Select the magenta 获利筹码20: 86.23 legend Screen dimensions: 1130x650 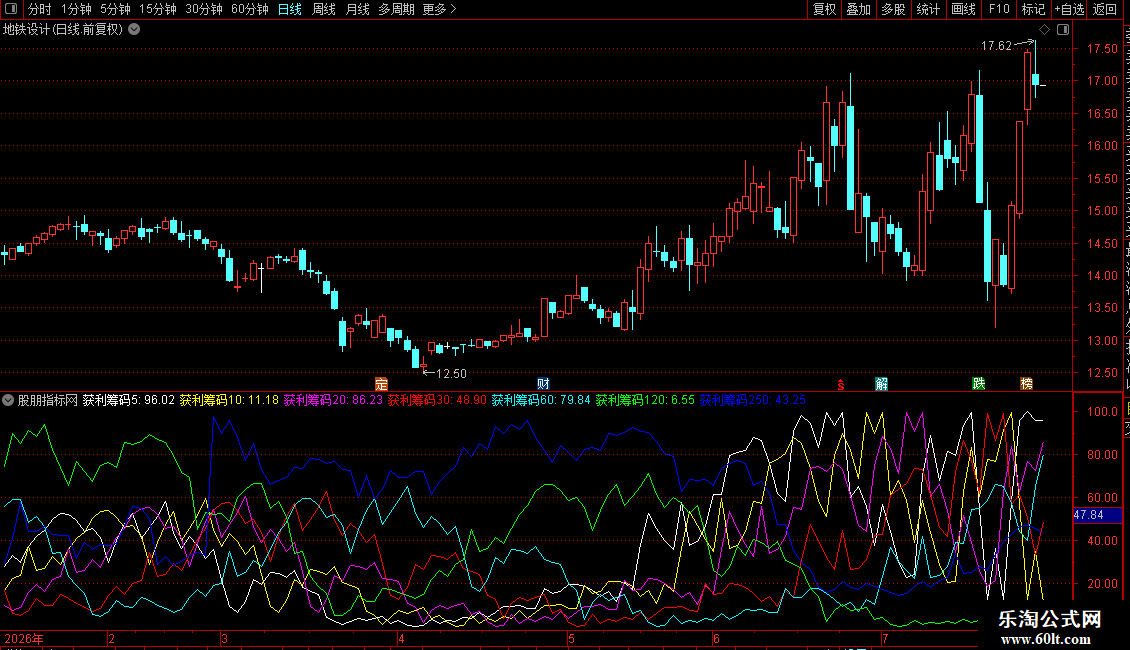pos(333,400)
